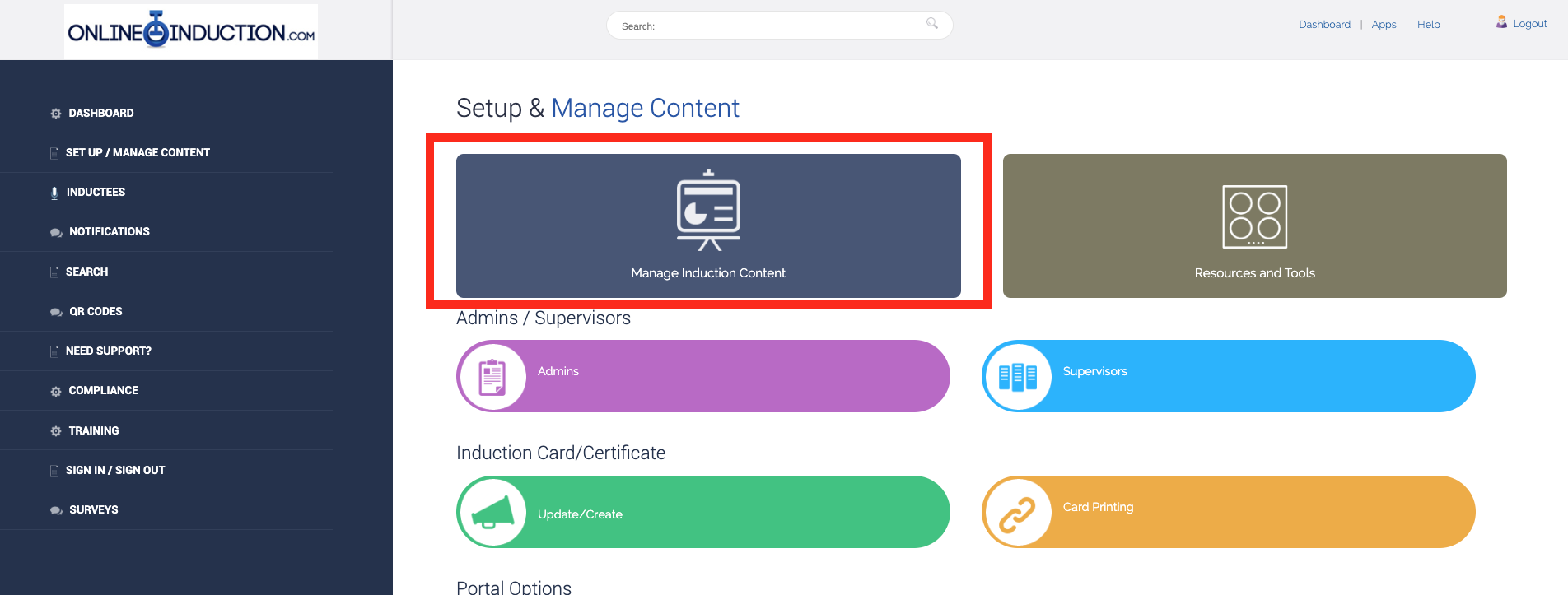Click the magnifier icon in search box

931,24
